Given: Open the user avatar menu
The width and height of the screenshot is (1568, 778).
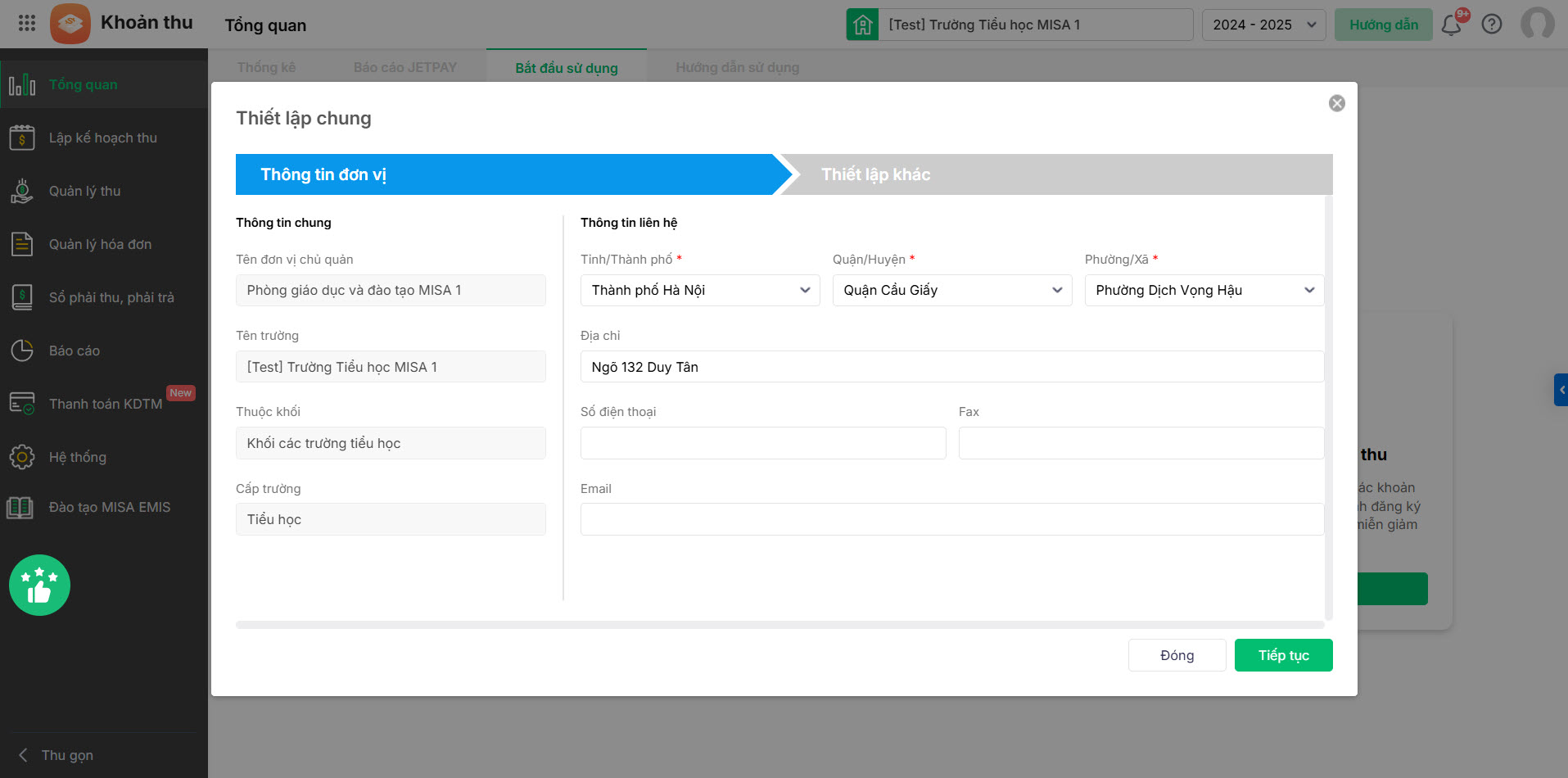Looking at the screenshot, I should (1537, 24).
